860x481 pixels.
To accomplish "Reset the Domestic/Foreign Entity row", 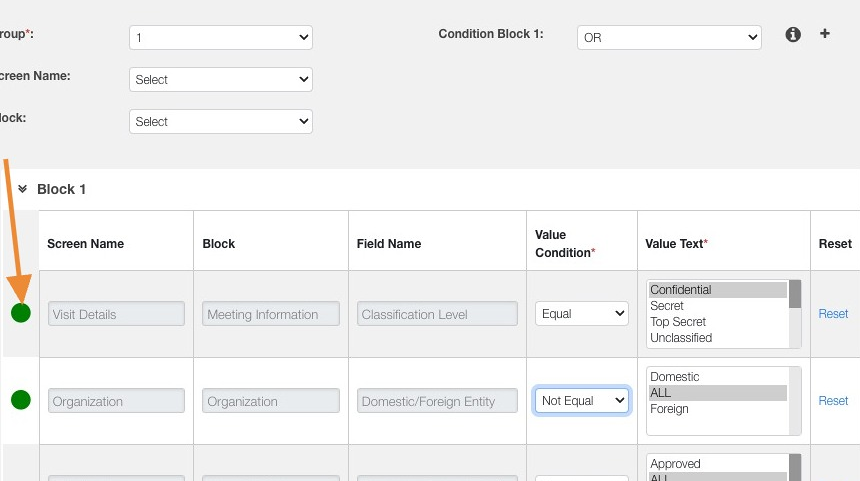I will tap(833, 400).
